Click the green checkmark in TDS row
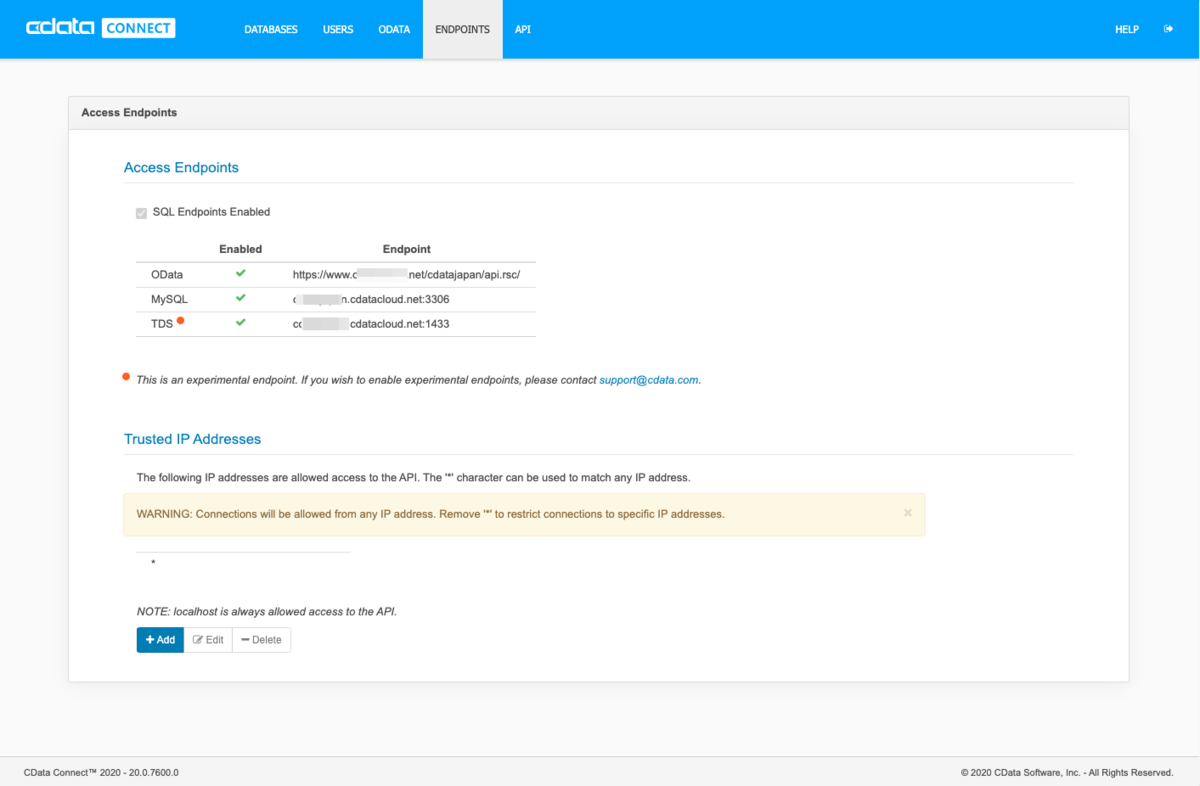 click(240, 323)
